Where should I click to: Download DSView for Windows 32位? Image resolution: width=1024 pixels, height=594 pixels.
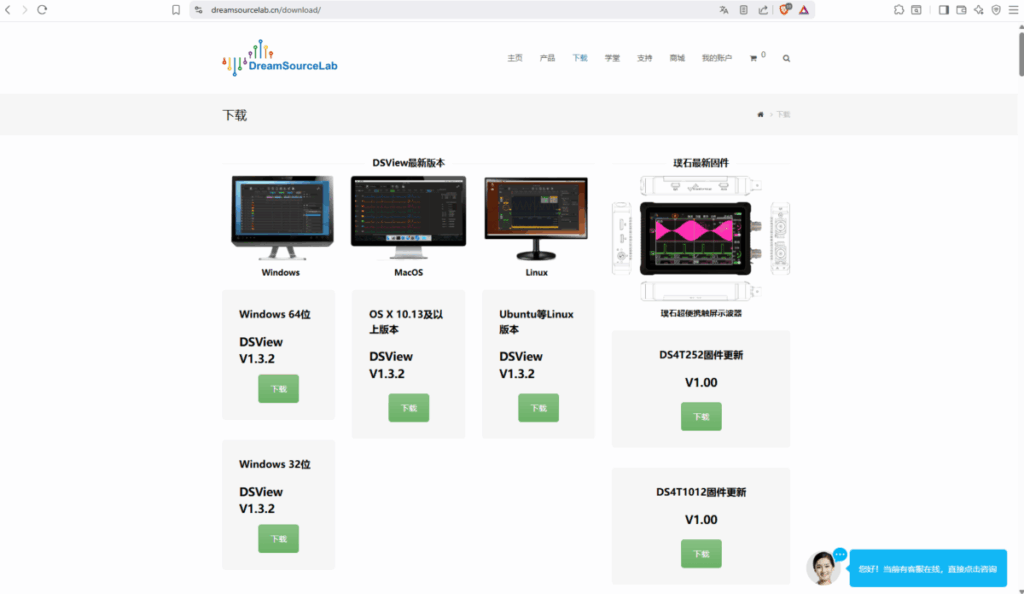pos(278,539)
